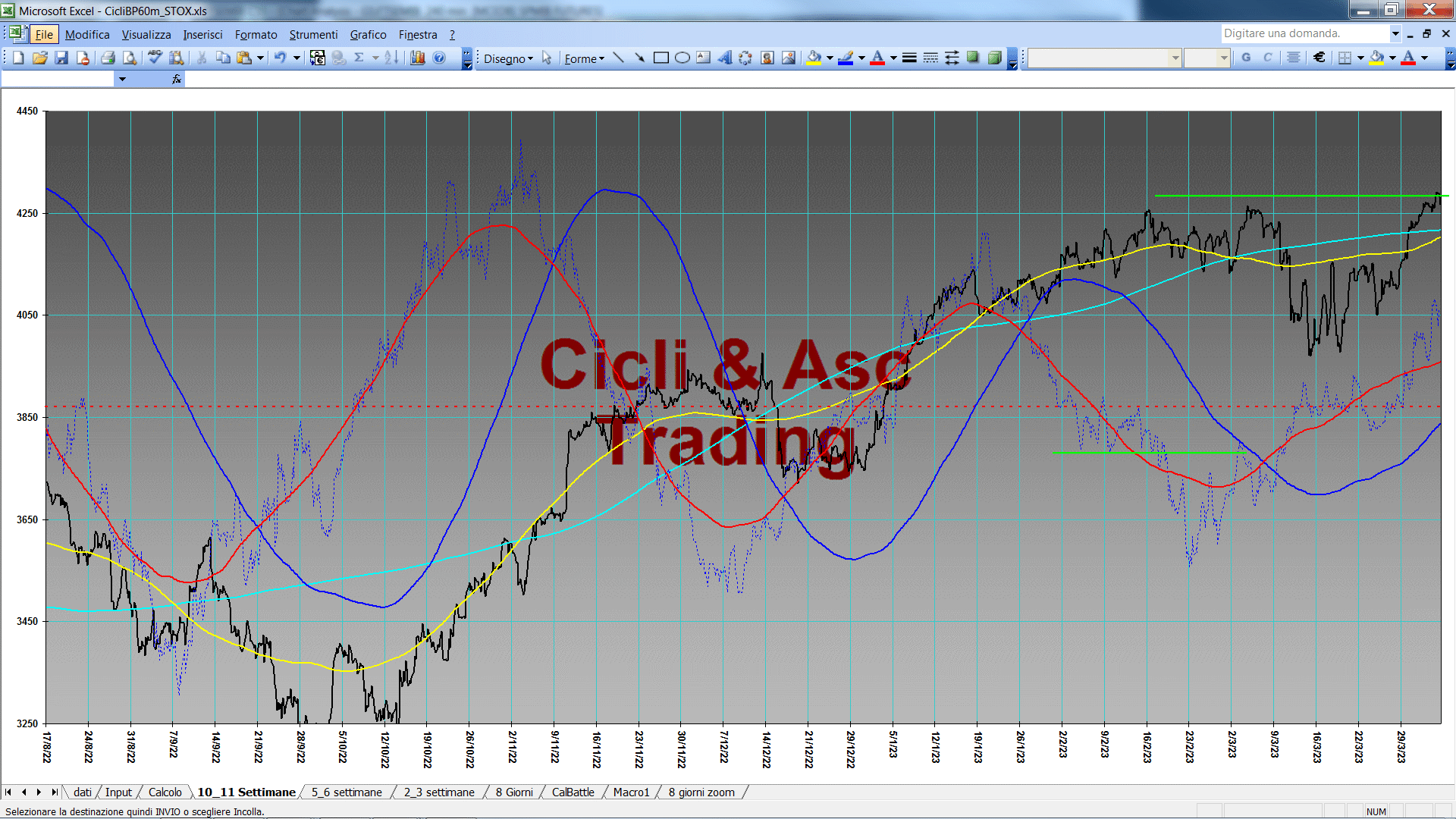This screenshot has height=819, width=1456.
Task: Click the Arrow Style icon
Action: (x=952, y=58)
